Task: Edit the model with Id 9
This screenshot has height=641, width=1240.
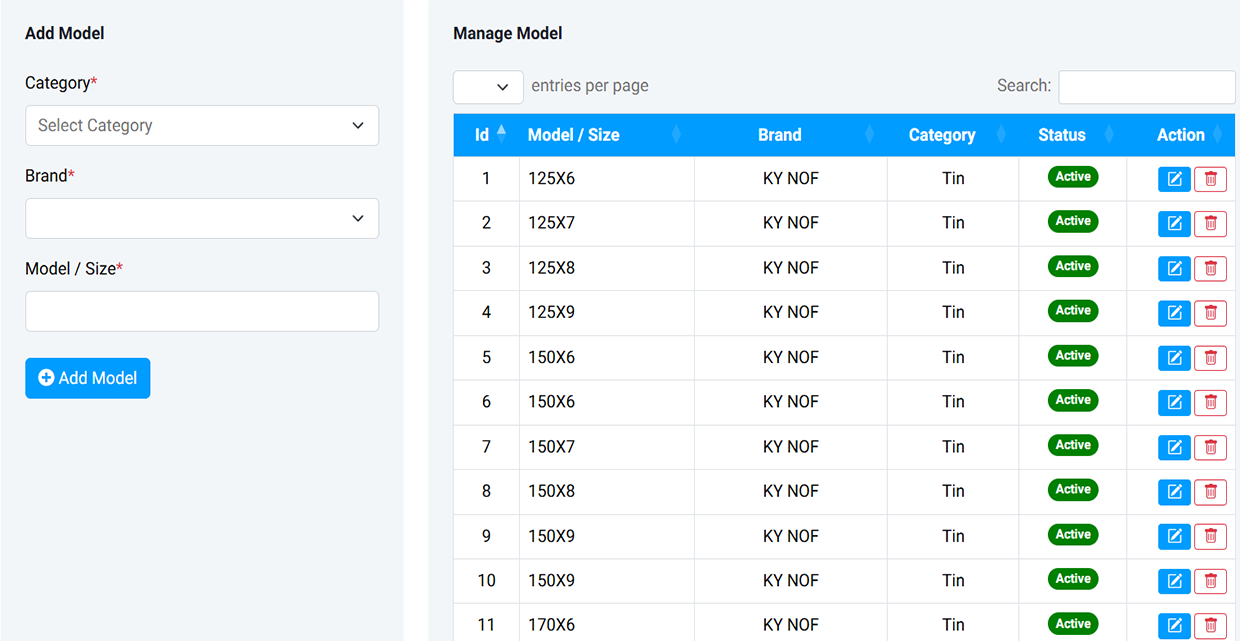Action: (x=1174, y=537)
